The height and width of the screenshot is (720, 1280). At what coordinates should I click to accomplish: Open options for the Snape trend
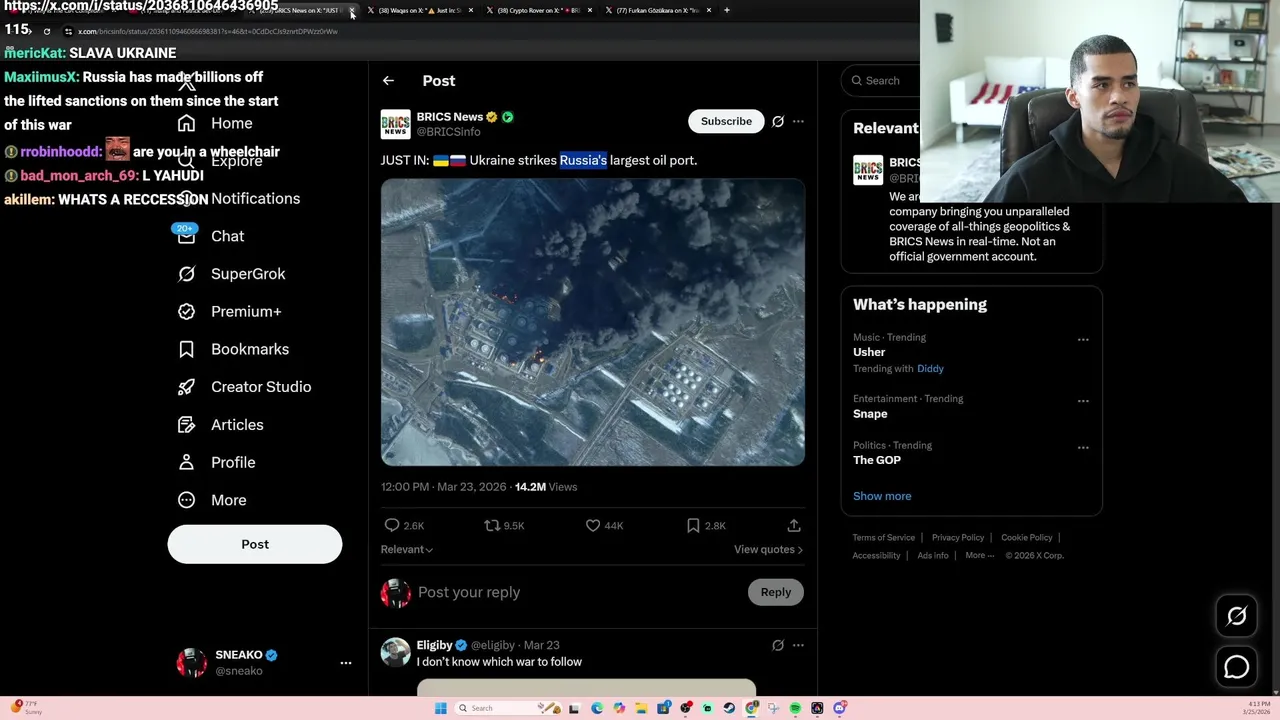pos(1083,401)
